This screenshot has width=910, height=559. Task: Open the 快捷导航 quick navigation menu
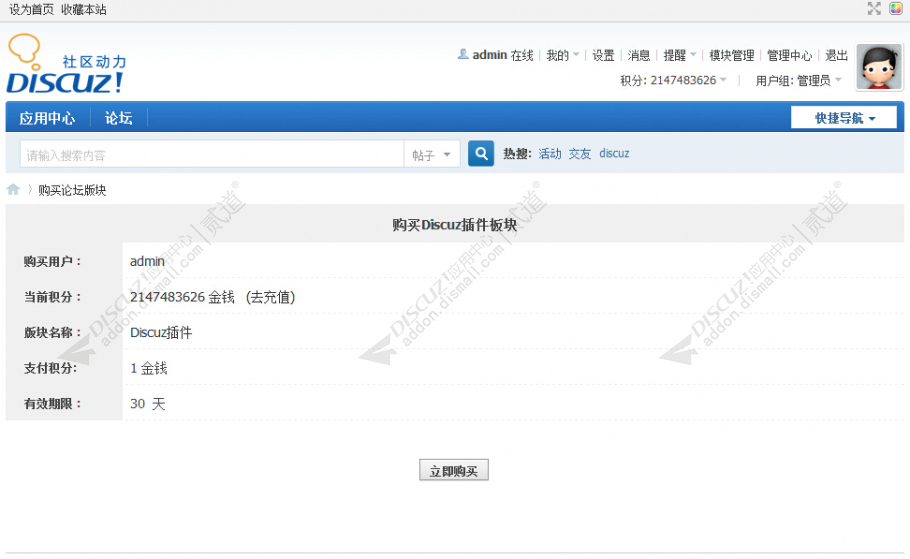[844, 118]
